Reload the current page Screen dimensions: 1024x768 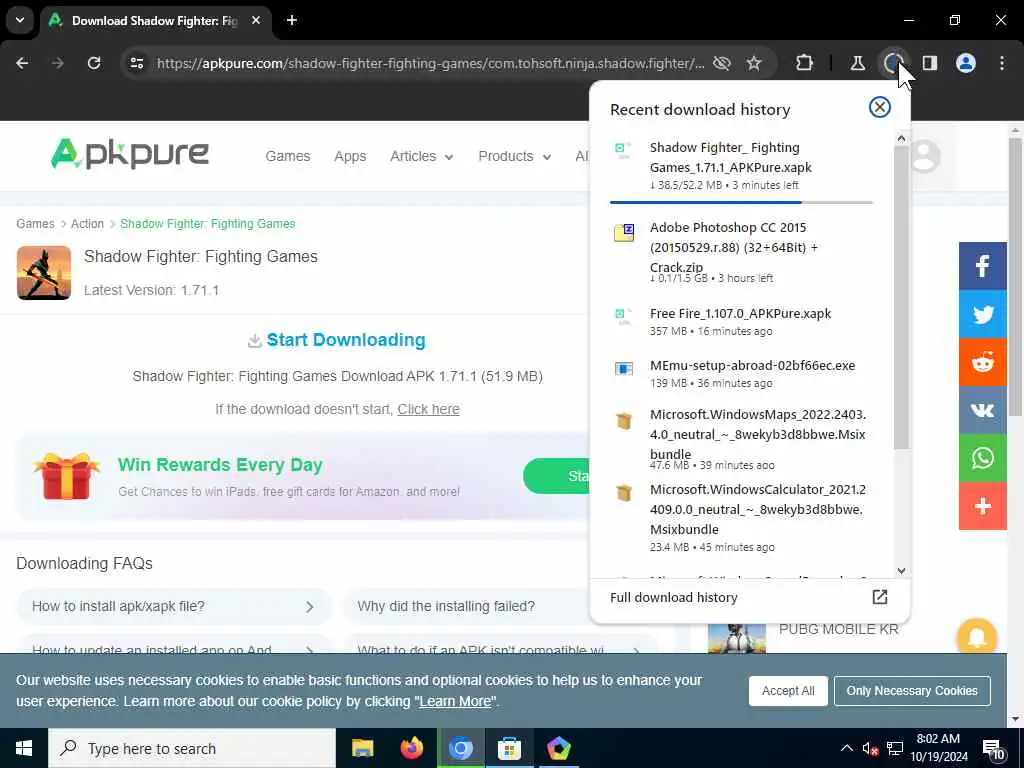pos(94,63)
